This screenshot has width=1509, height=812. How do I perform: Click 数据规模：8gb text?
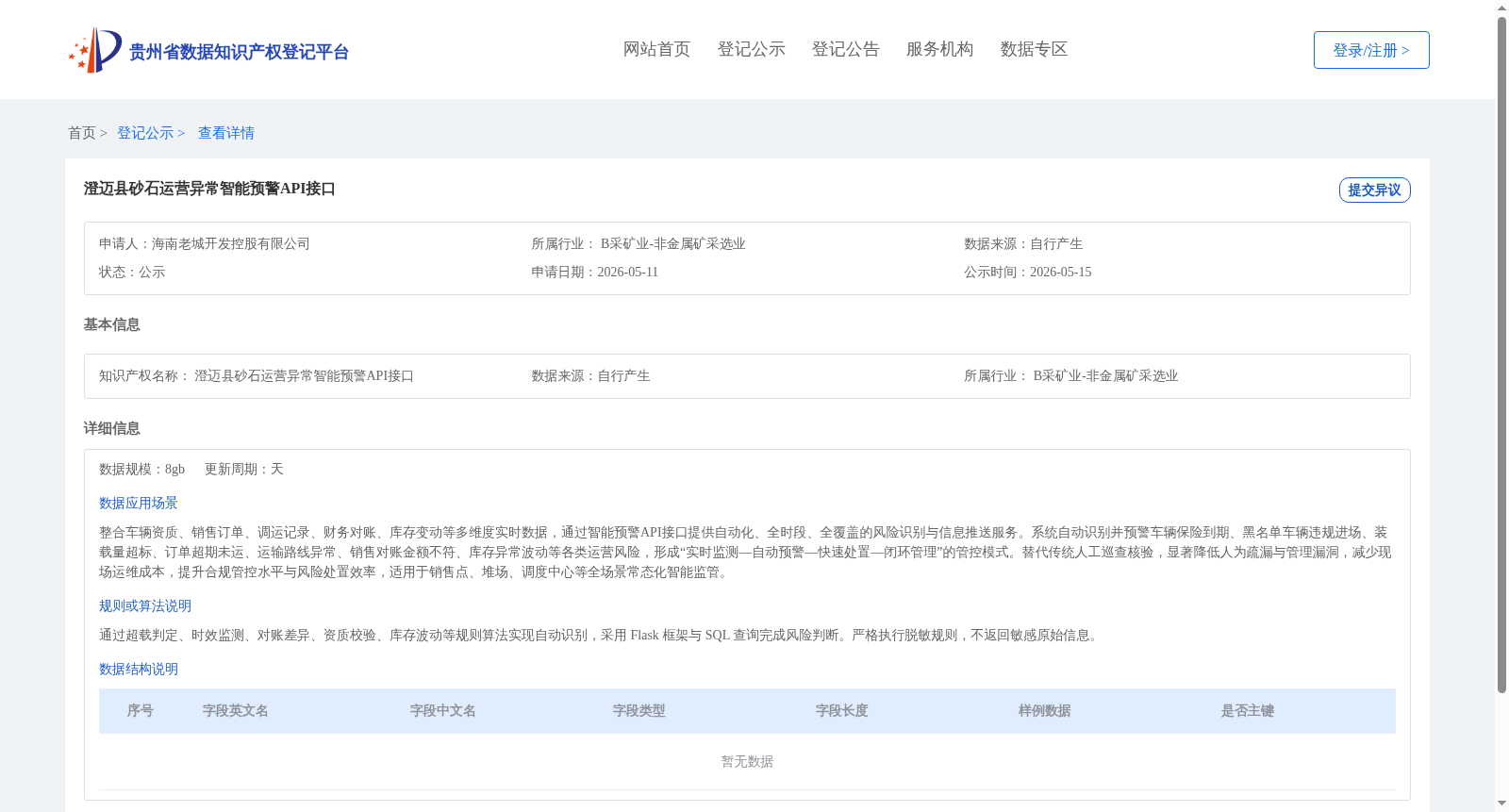coord(141,469)
